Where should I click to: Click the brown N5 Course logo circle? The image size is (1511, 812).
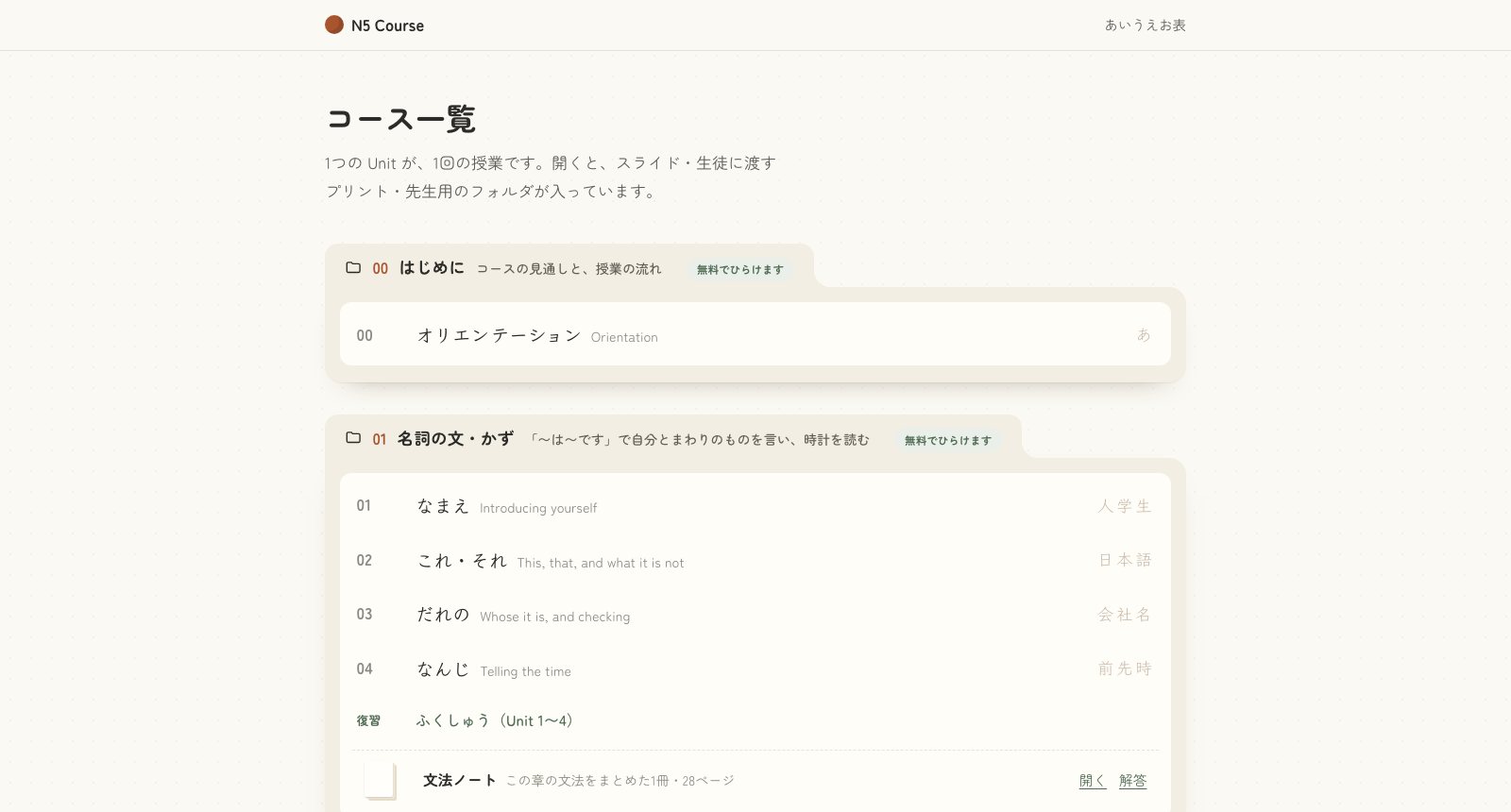click(334, 25)
